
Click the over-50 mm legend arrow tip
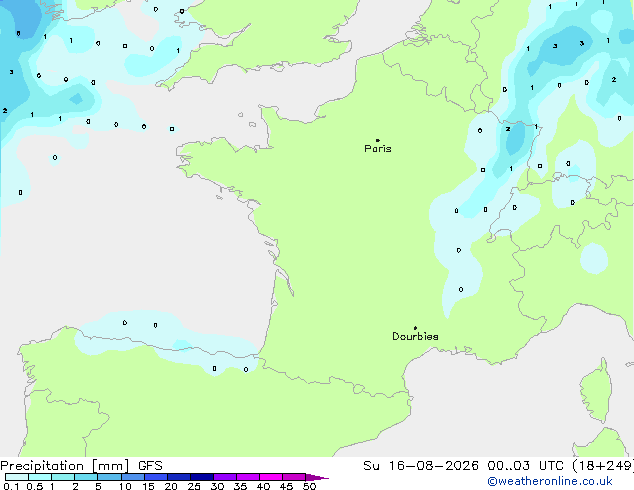[317, 477]
